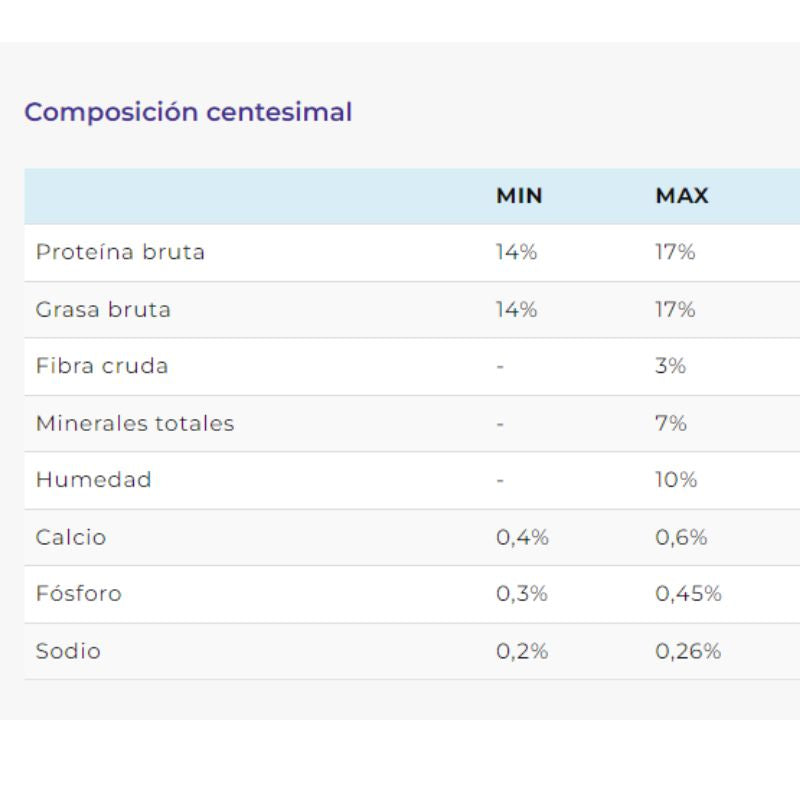This screenshot has width=800, height=800.
Task: Click the MIN column header
Action: (x=519, y=196)
